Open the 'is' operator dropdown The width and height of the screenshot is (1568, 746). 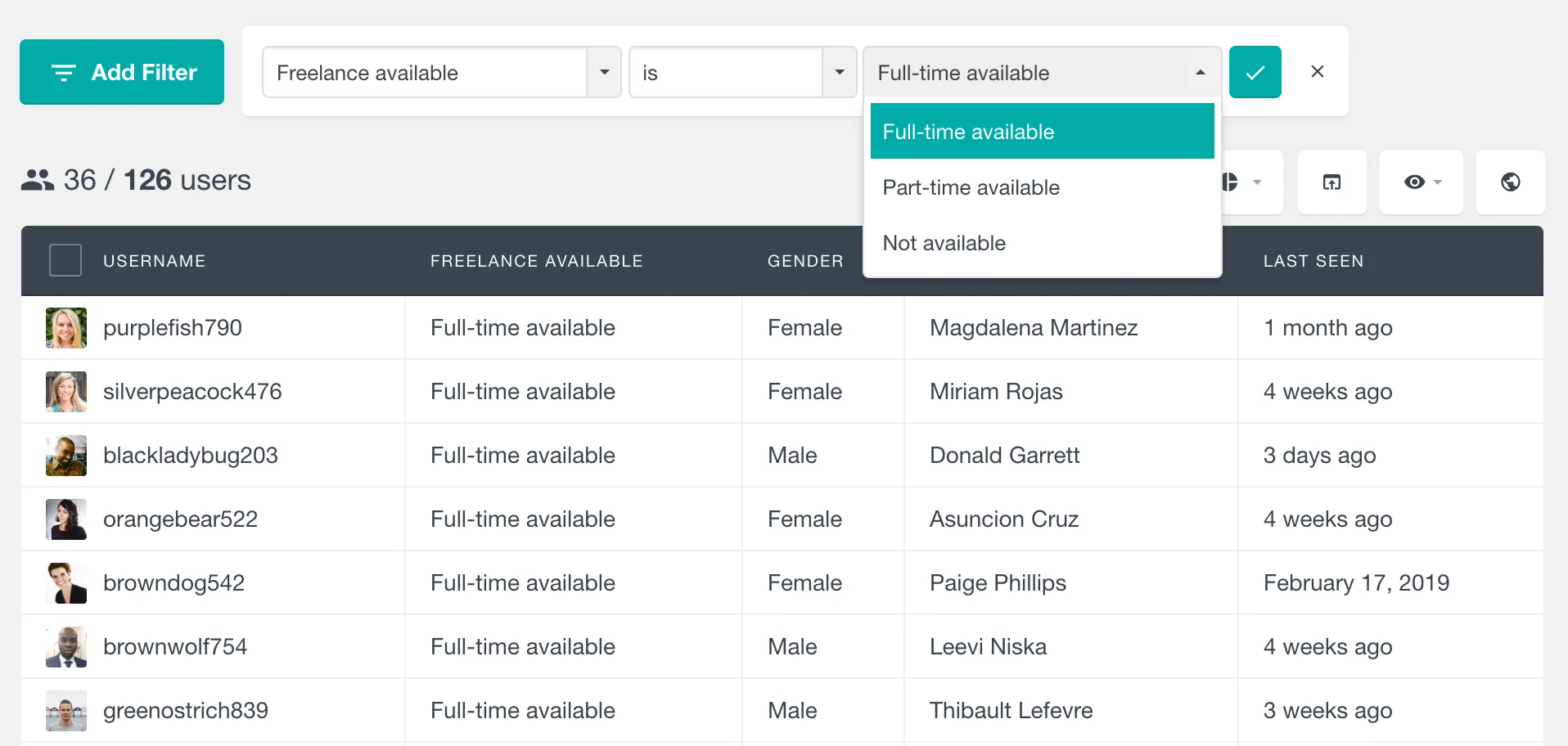742,72
